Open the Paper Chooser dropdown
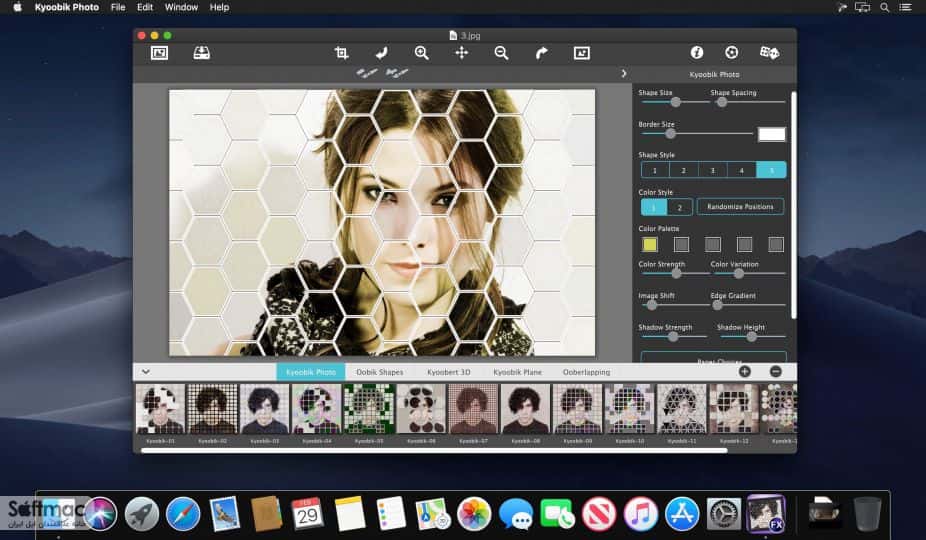Image resolution: width=926 pixels, height=540 pixels. pyautogui.click(x=713, y=358)
